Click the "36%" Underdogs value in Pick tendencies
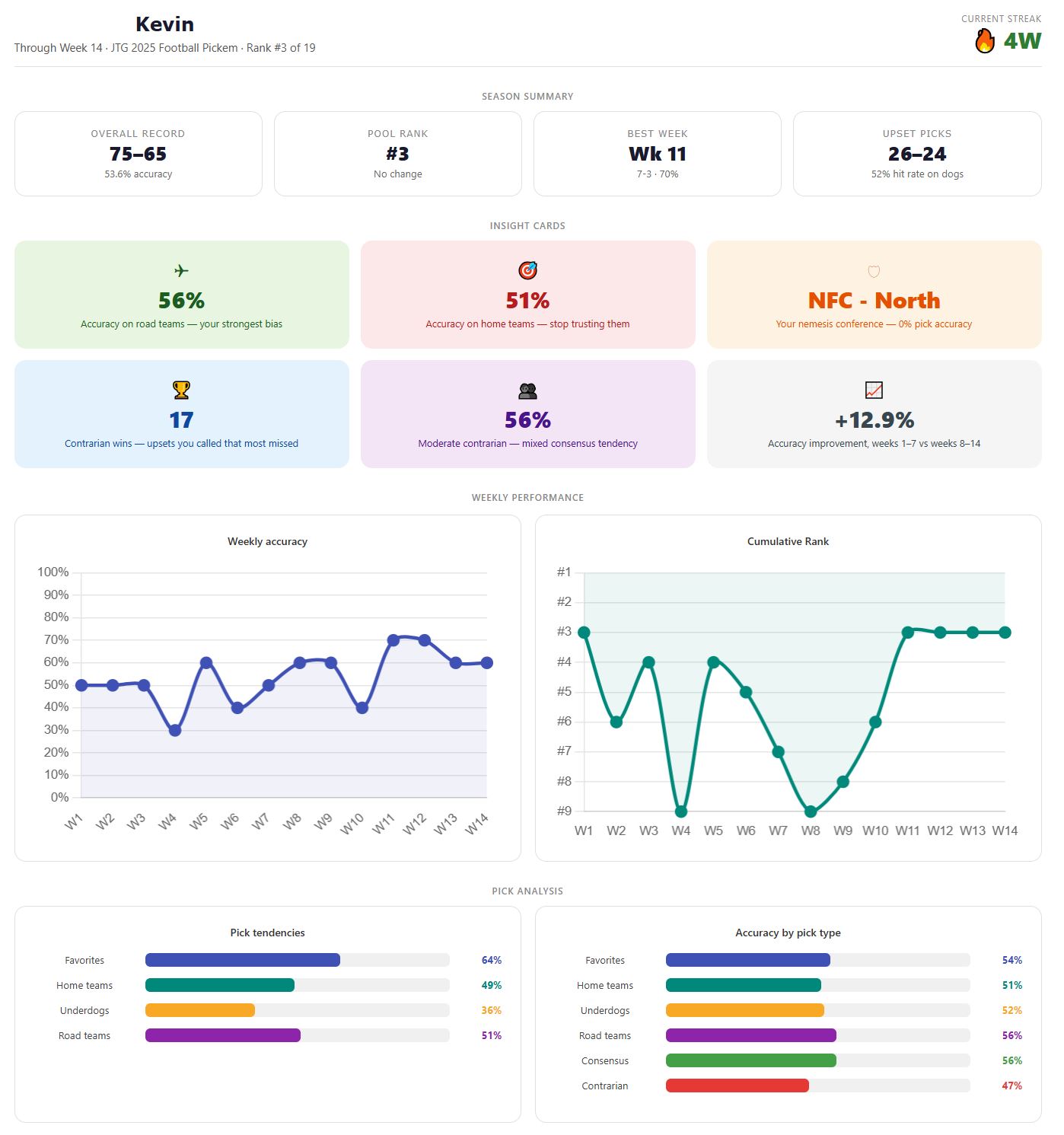Screen dimensions: 1064x1135 click(492, 1011)
